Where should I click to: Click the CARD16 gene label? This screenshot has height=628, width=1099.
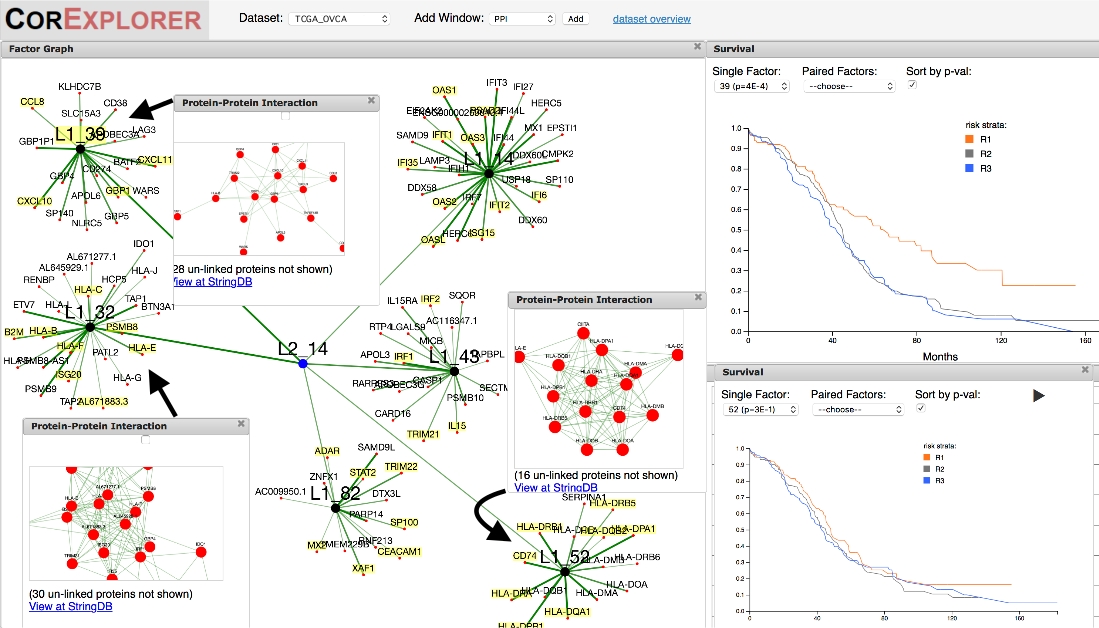tap(392, 414)
